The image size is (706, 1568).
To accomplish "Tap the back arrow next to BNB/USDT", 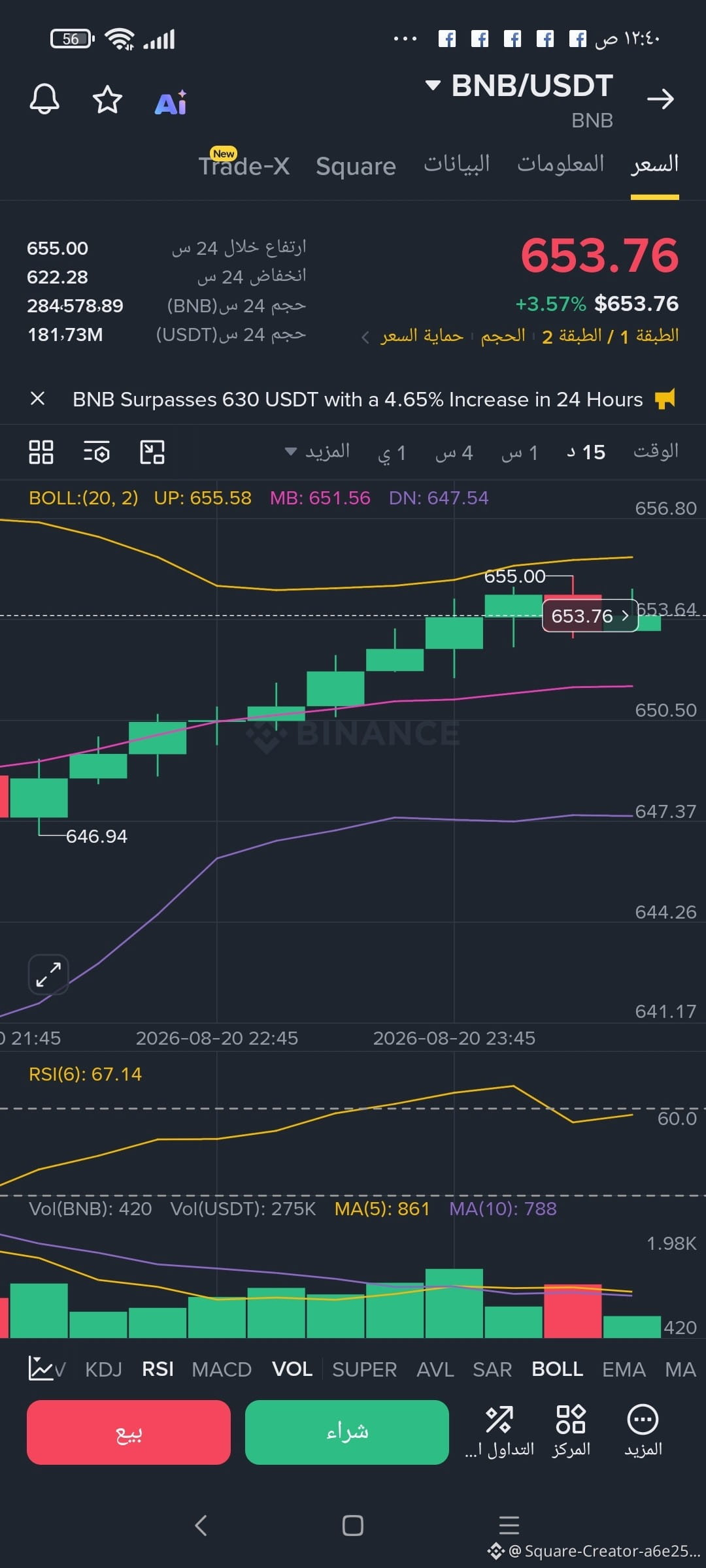I will [x=660, y=99].
